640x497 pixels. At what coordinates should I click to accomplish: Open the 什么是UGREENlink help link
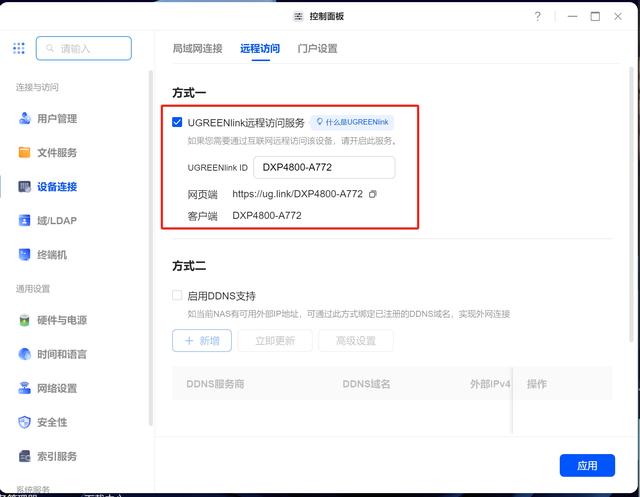tap(352, 122)
